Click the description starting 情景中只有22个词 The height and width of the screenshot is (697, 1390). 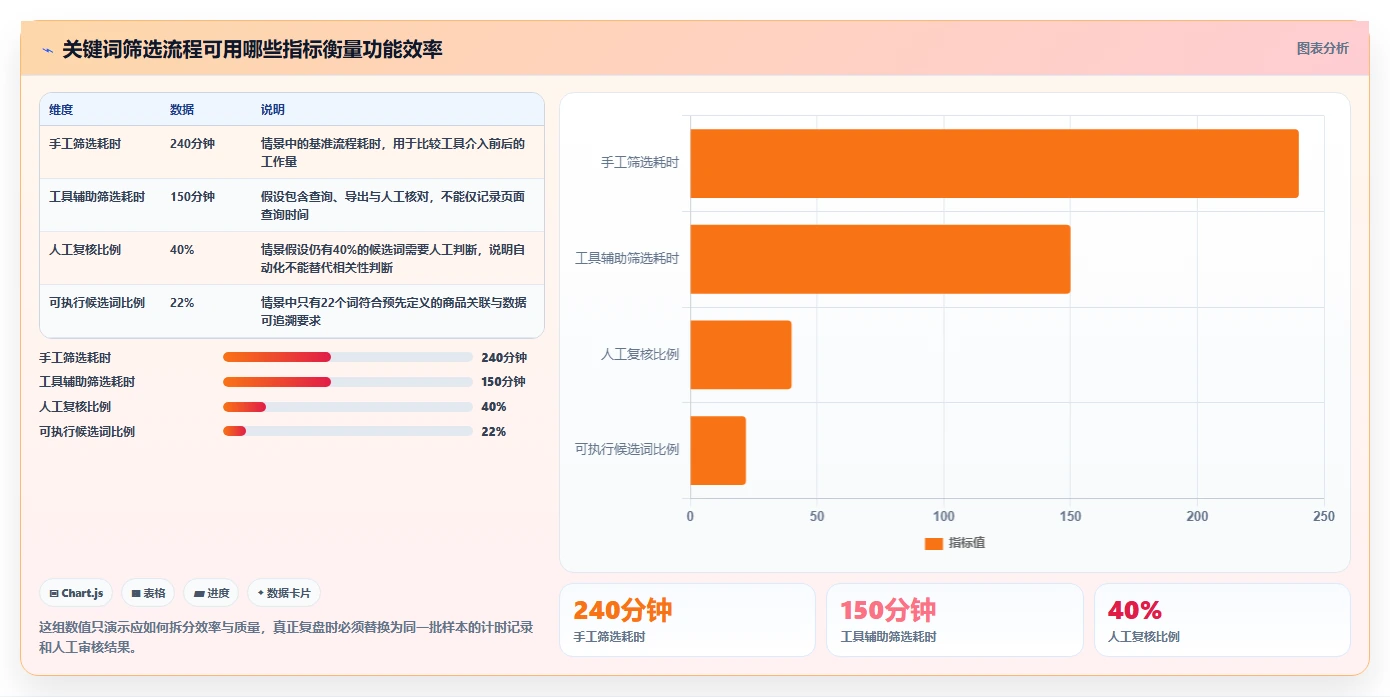[394, 312]
